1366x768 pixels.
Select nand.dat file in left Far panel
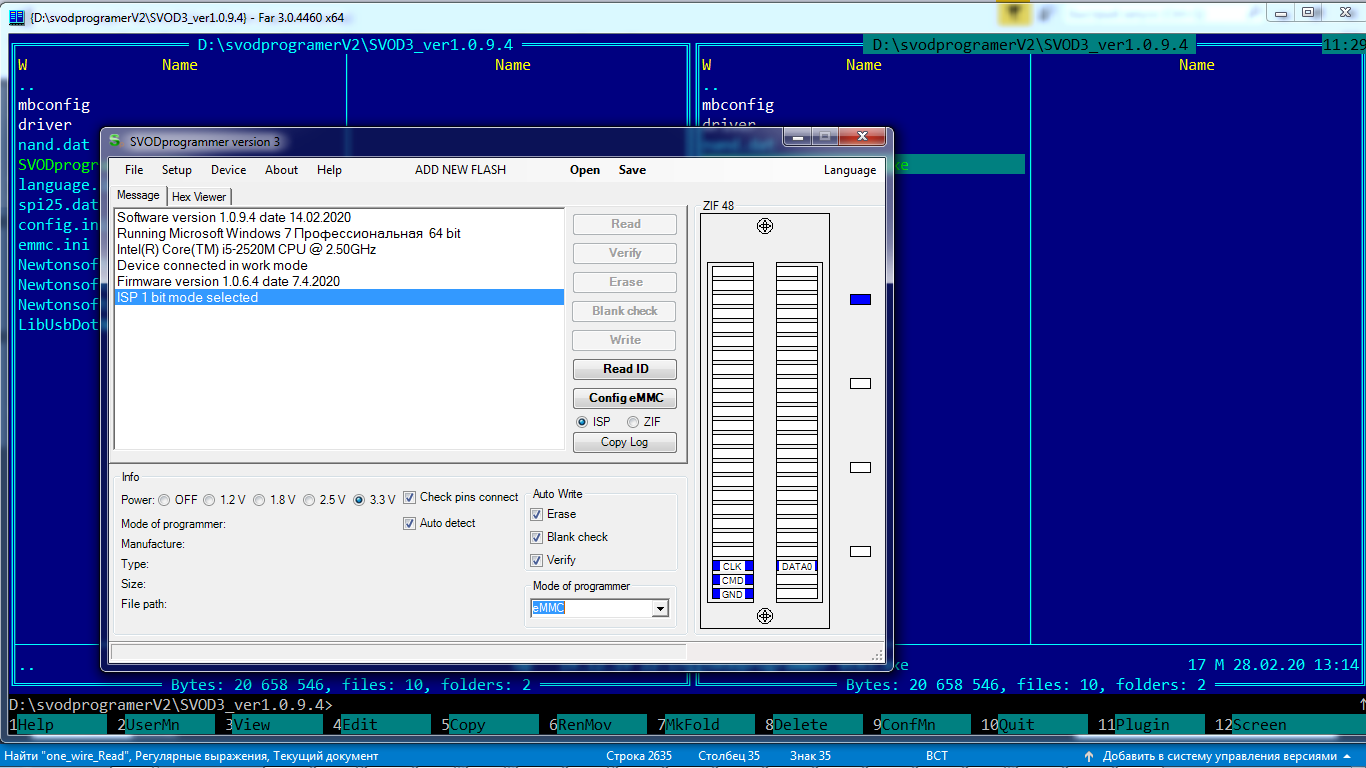tap(54, 145)
